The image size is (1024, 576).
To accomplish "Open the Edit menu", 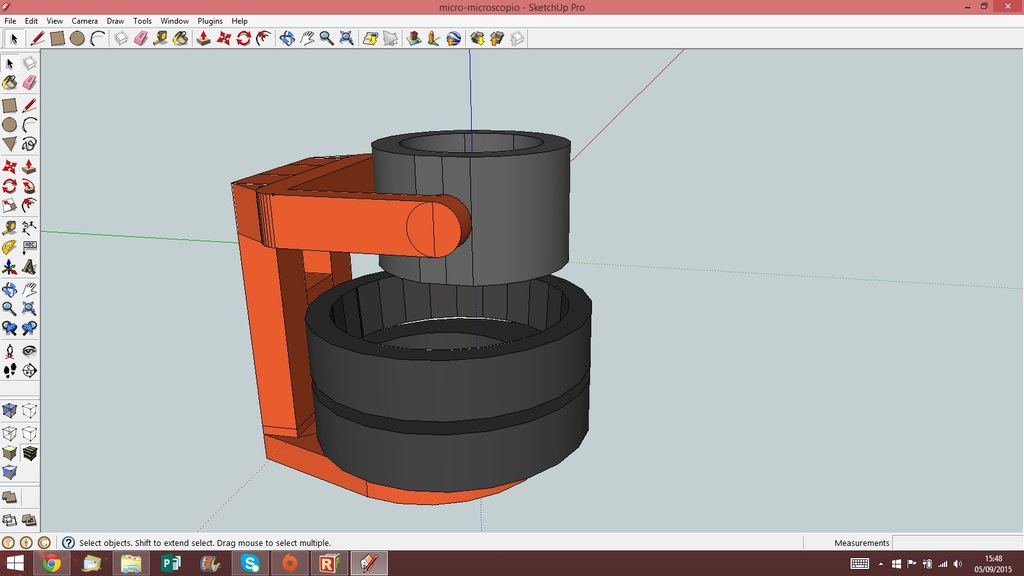I will (31, 21).
